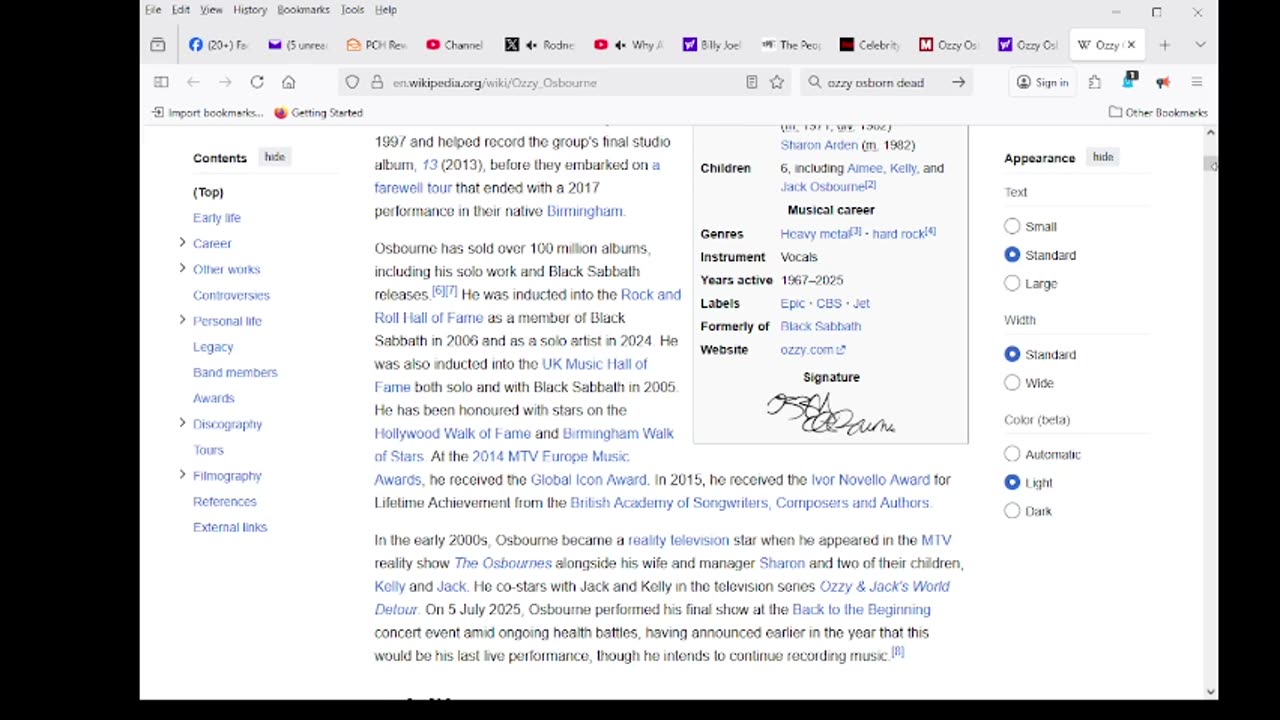The height and width of the screenshot is (720, 1280).
Task: Click the Ozzy Osbourne signature image
Action: click(x=831, y=413)
